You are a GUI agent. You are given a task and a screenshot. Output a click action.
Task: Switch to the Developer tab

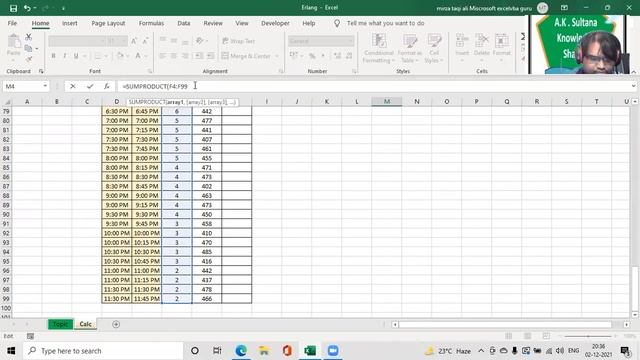point(275,23)
